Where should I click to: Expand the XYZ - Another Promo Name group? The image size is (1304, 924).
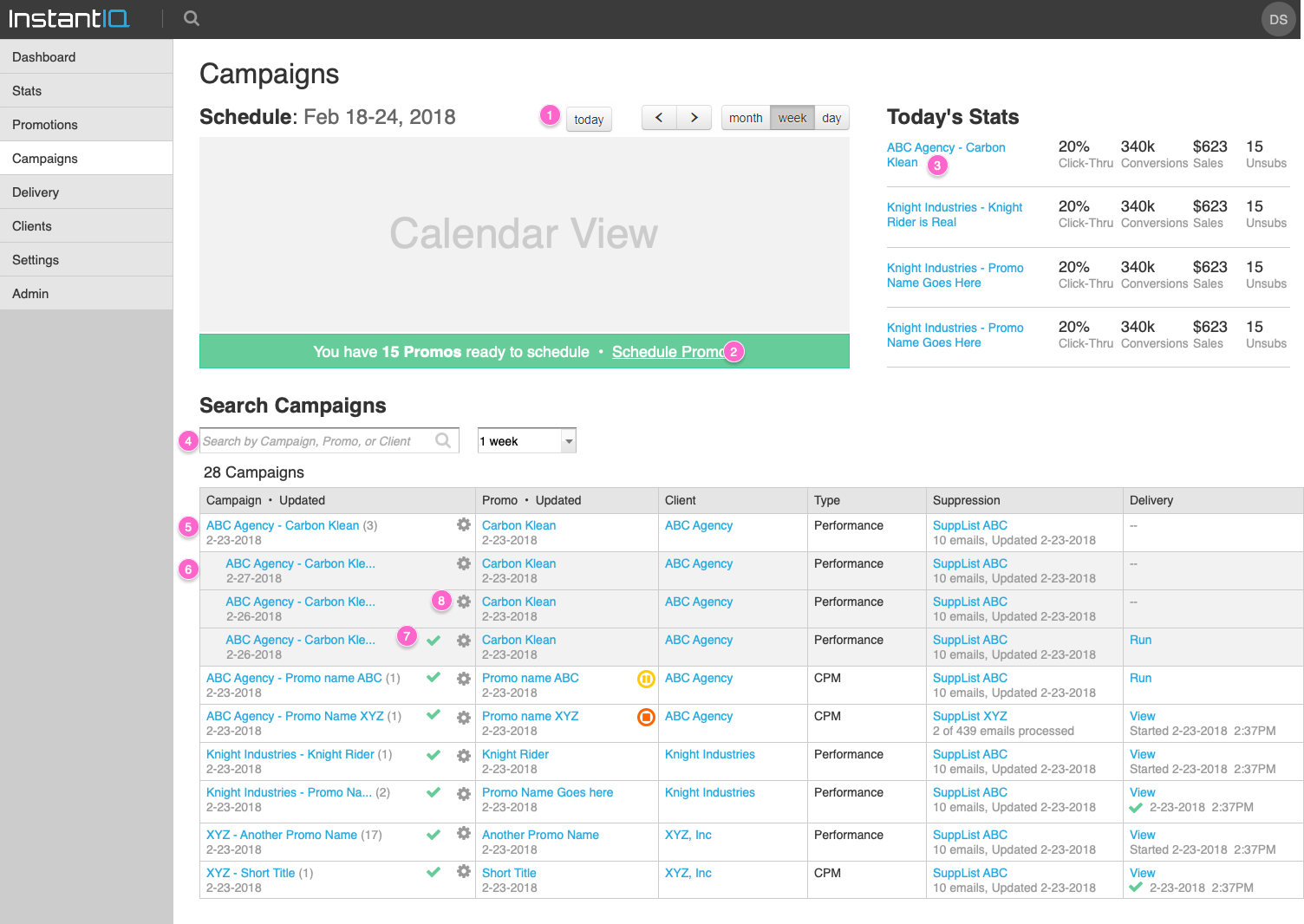pos(281,835)
